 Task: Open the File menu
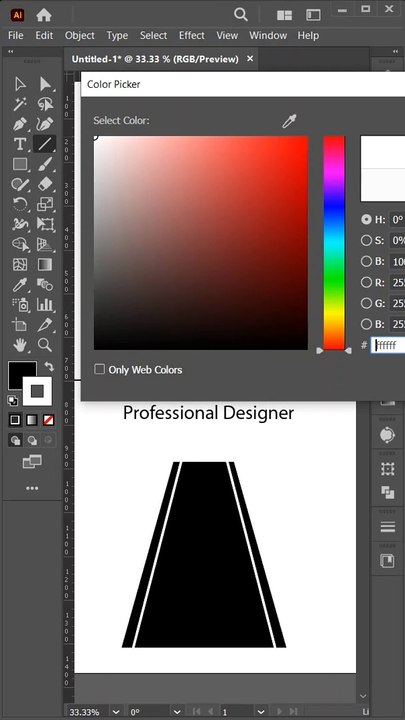point(16,35)
